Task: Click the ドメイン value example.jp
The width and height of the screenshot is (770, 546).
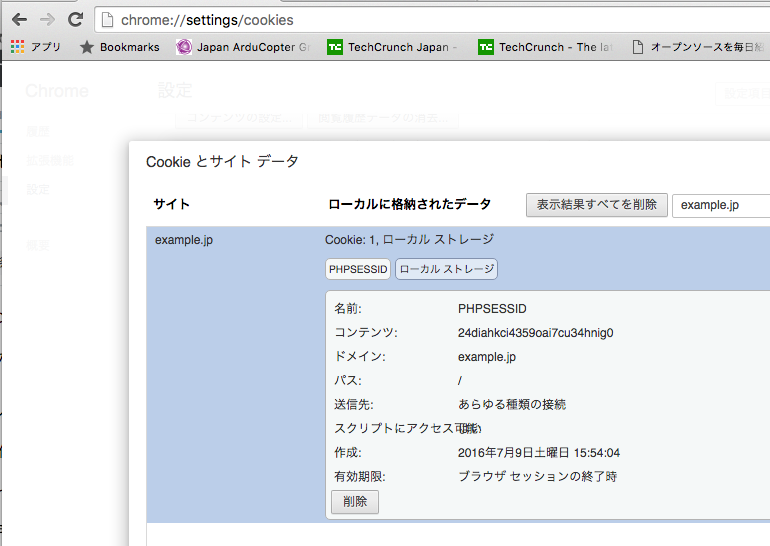Action: tap(487, 357)
